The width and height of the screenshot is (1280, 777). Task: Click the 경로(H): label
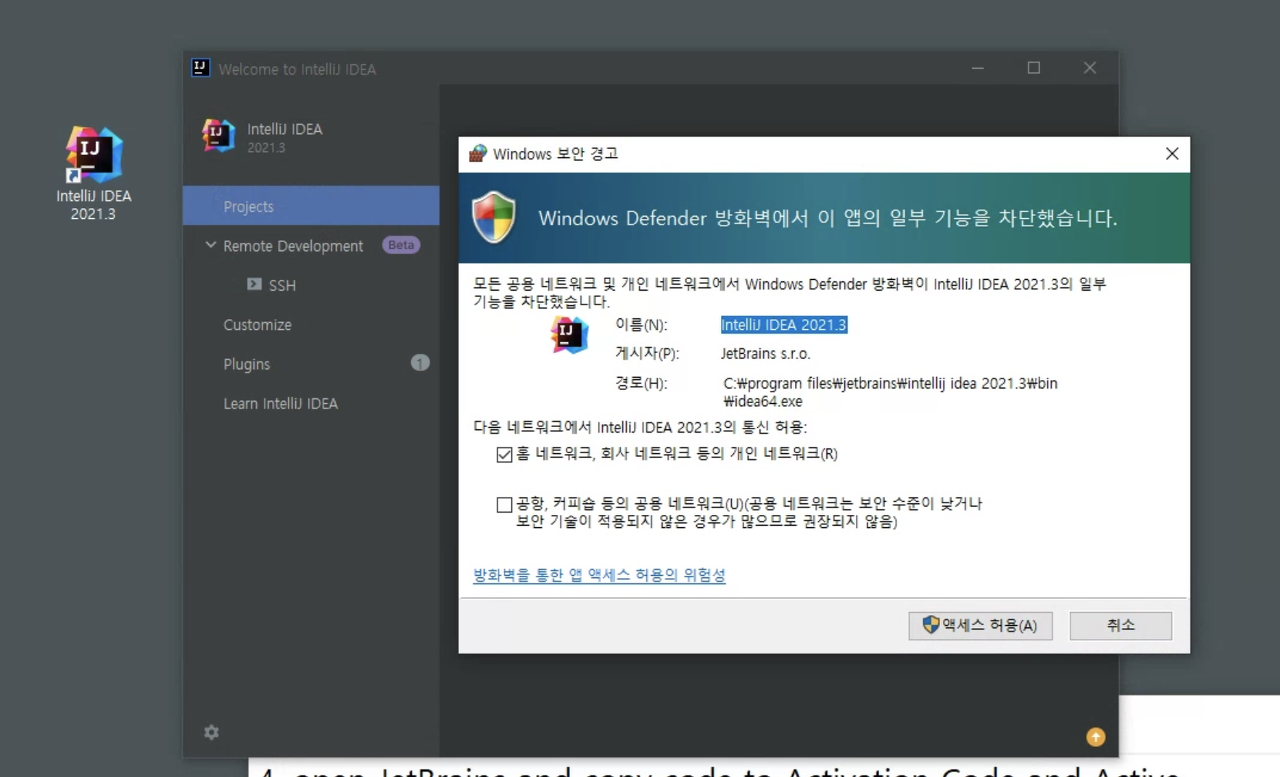(641, 383)
